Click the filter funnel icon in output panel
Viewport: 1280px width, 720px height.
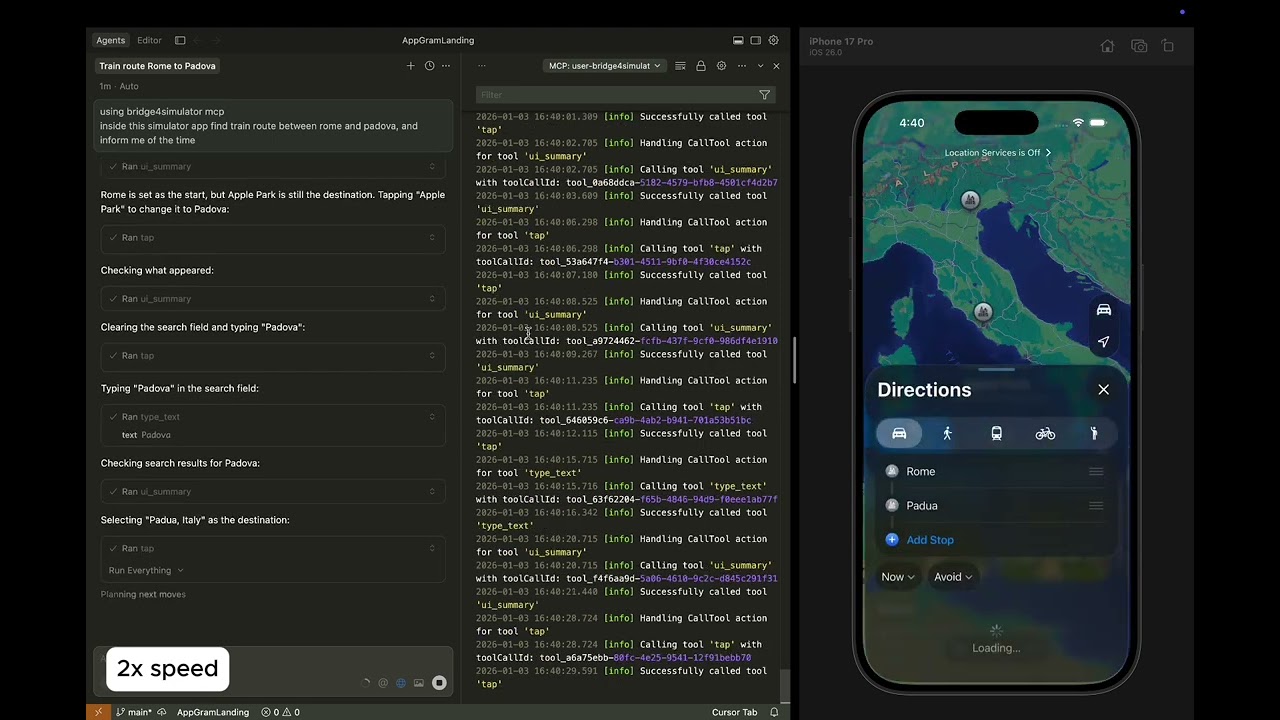tap(764, 95)
